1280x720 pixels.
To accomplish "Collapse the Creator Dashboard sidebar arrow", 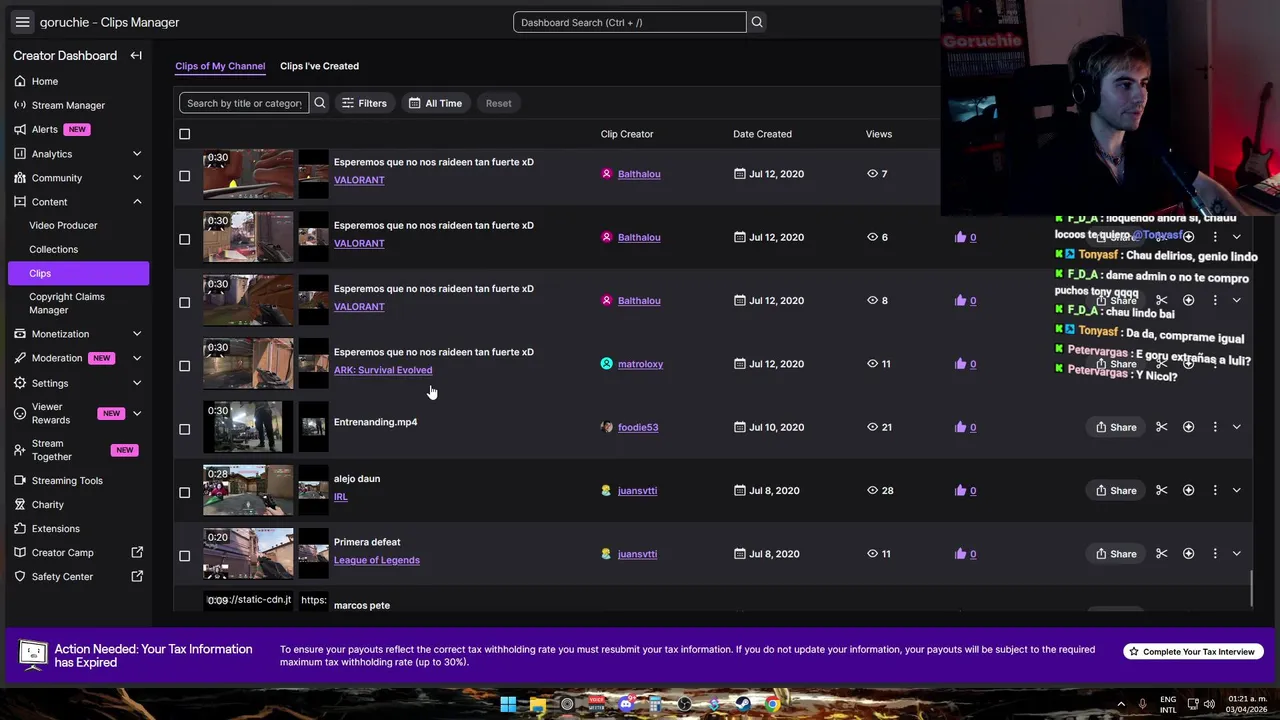I will click(136, 56).
